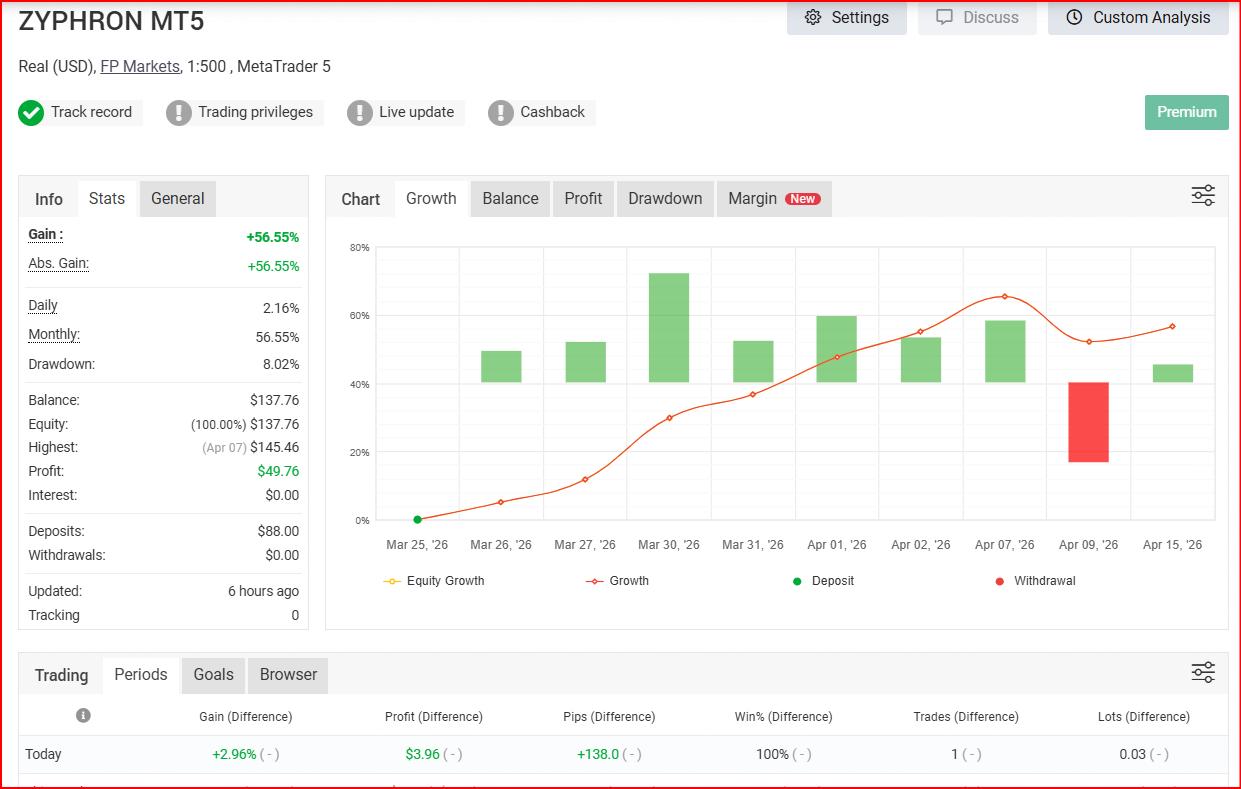The width and height of the screenshot is (1241, 789).
Task: Toggle Withdrawal legend series
Action: [x=1035, y=581]
